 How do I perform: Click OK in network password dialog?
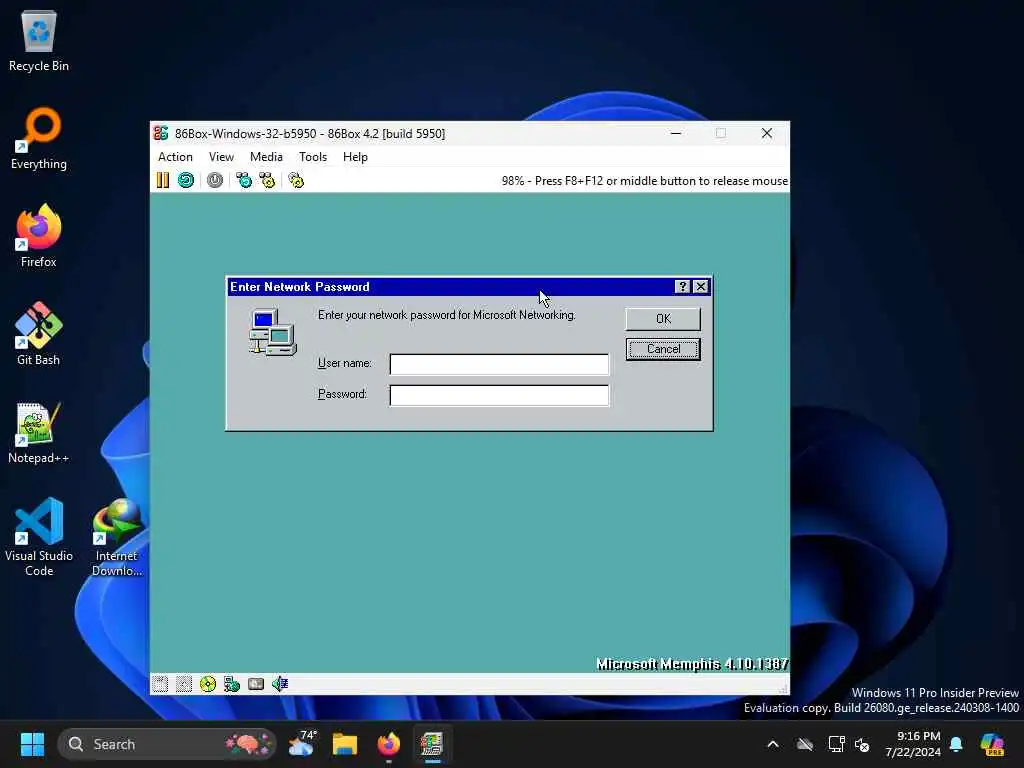click(663, 319)
